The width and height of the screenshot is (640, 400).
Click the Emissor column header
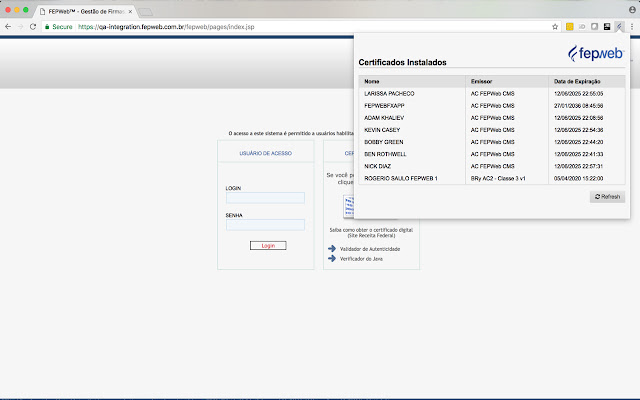tap(507, 82)
